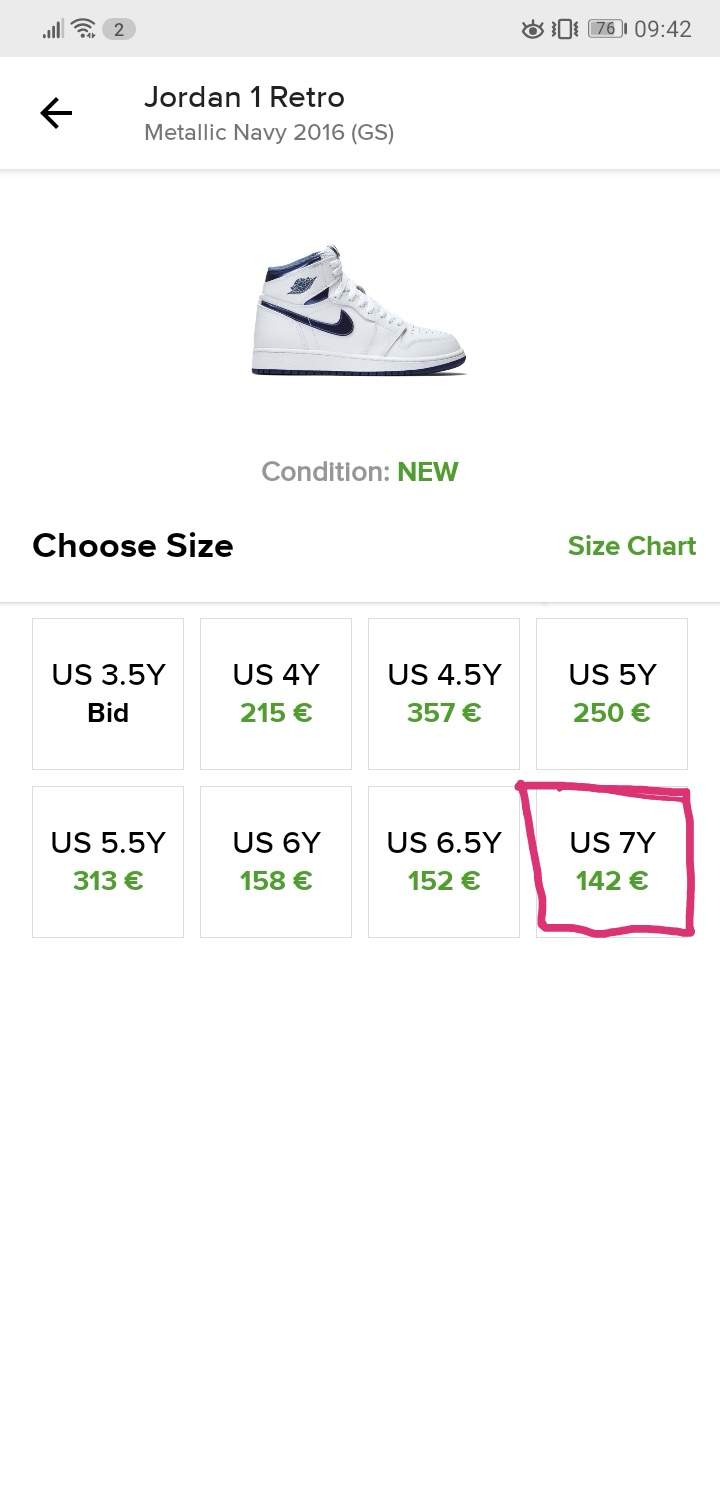
Task: Select size US 6.5Y for 152 €
Action: coord(443,861)
